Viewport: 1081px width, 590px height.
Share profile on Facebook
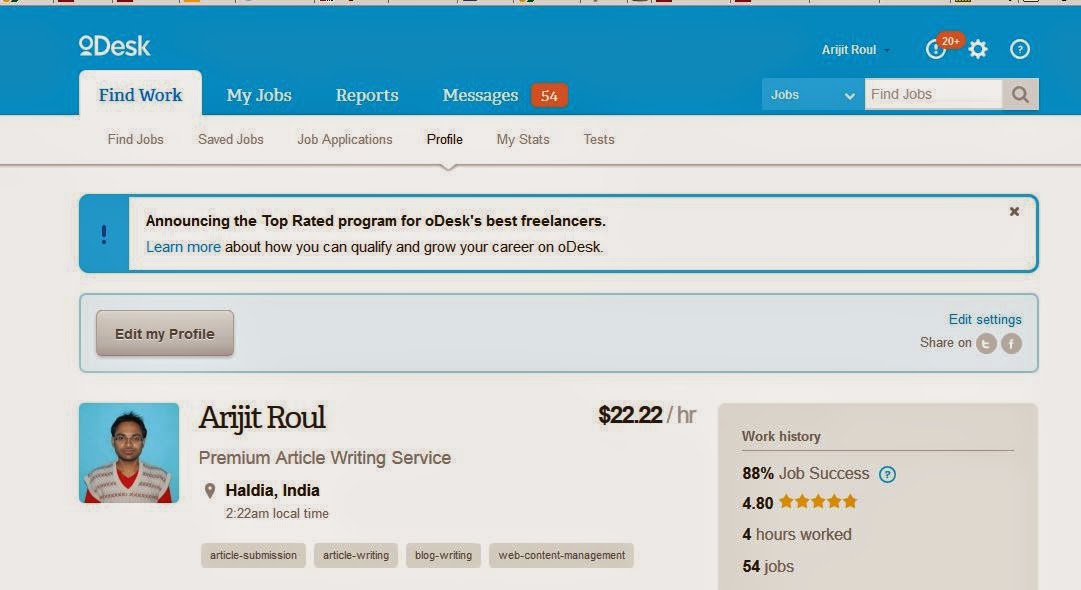coord(1011,343)
